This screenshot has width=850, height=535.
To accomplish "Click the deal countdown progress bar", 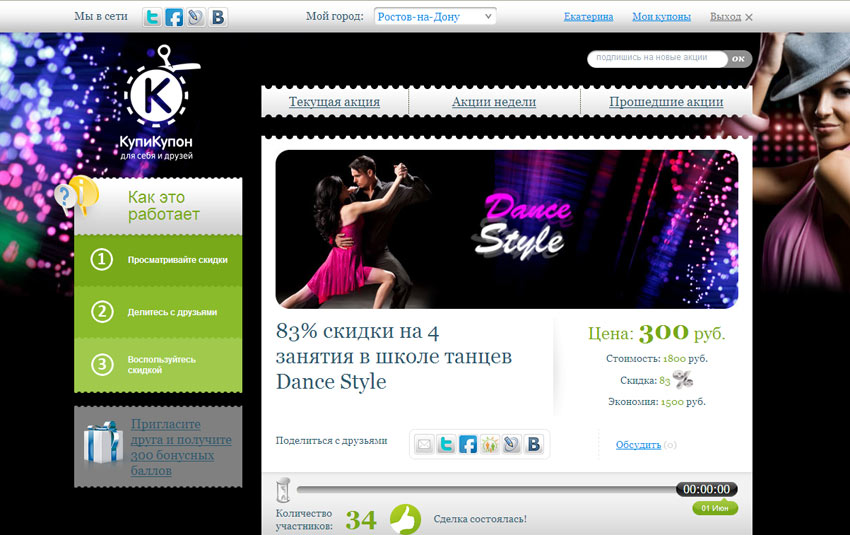I will click(x=486, y=489).
